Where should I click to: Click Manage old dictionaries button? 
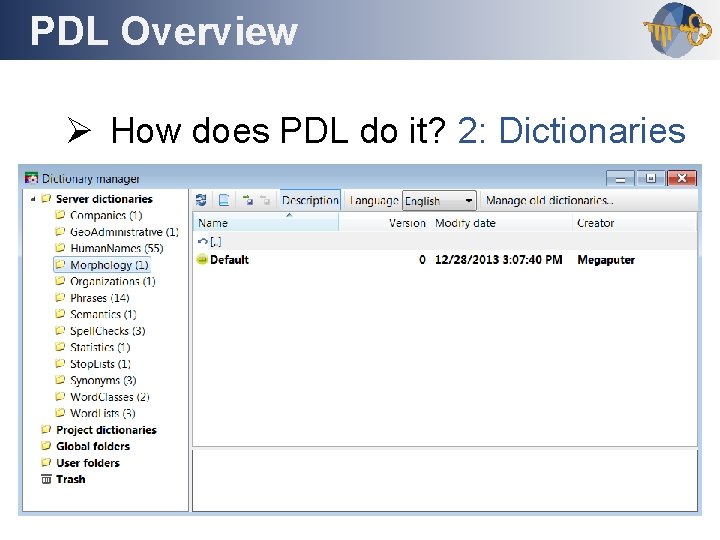(x=549, y=201)
